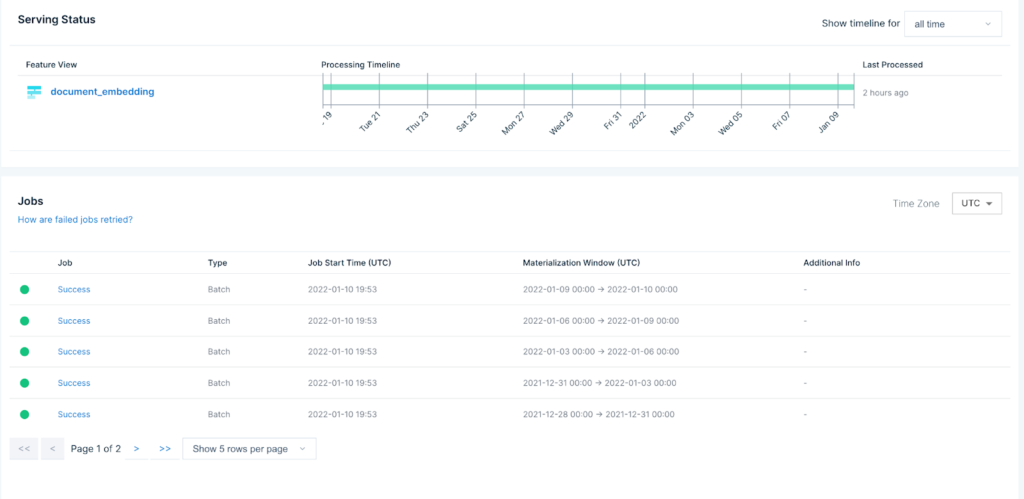This screenshot has width=1024, height=499.
Task: Open the document_embedding feature view link
Action: (x=103, y=92)
